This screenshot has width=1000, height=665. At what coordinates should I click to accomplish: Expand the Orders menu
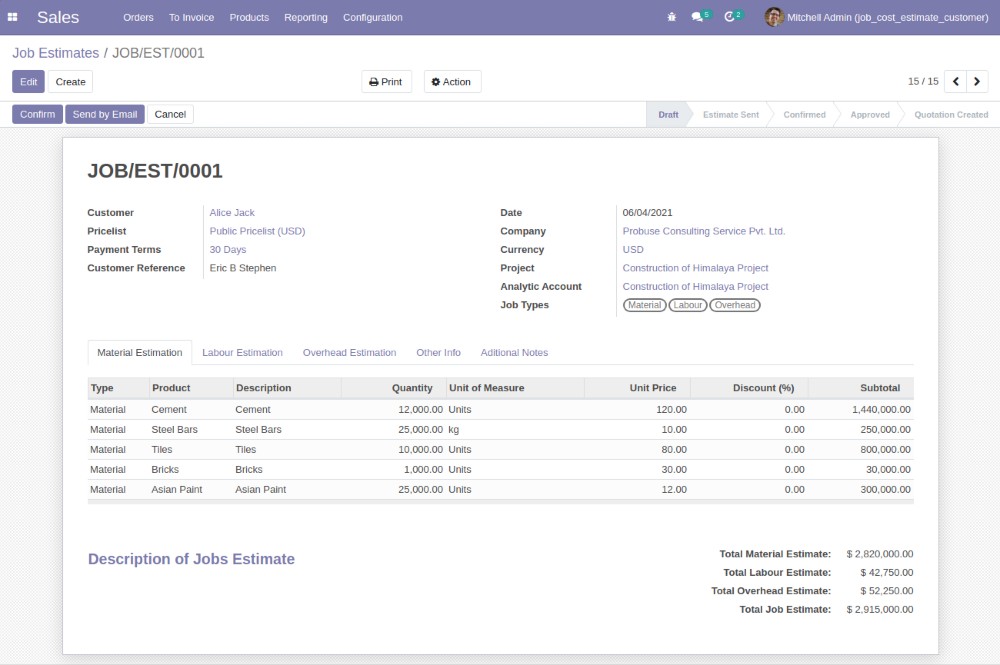(x=138, y=17)
